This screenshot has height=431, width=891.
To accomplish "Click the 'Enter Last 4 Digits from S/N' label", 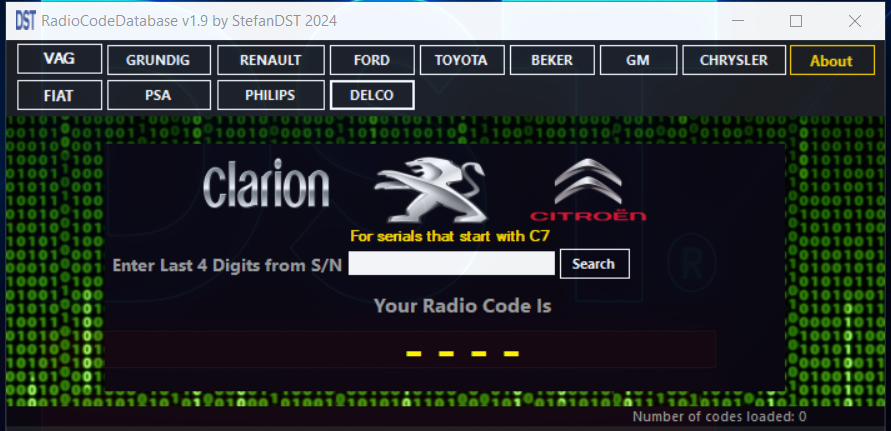I will (x=227, y=266).
